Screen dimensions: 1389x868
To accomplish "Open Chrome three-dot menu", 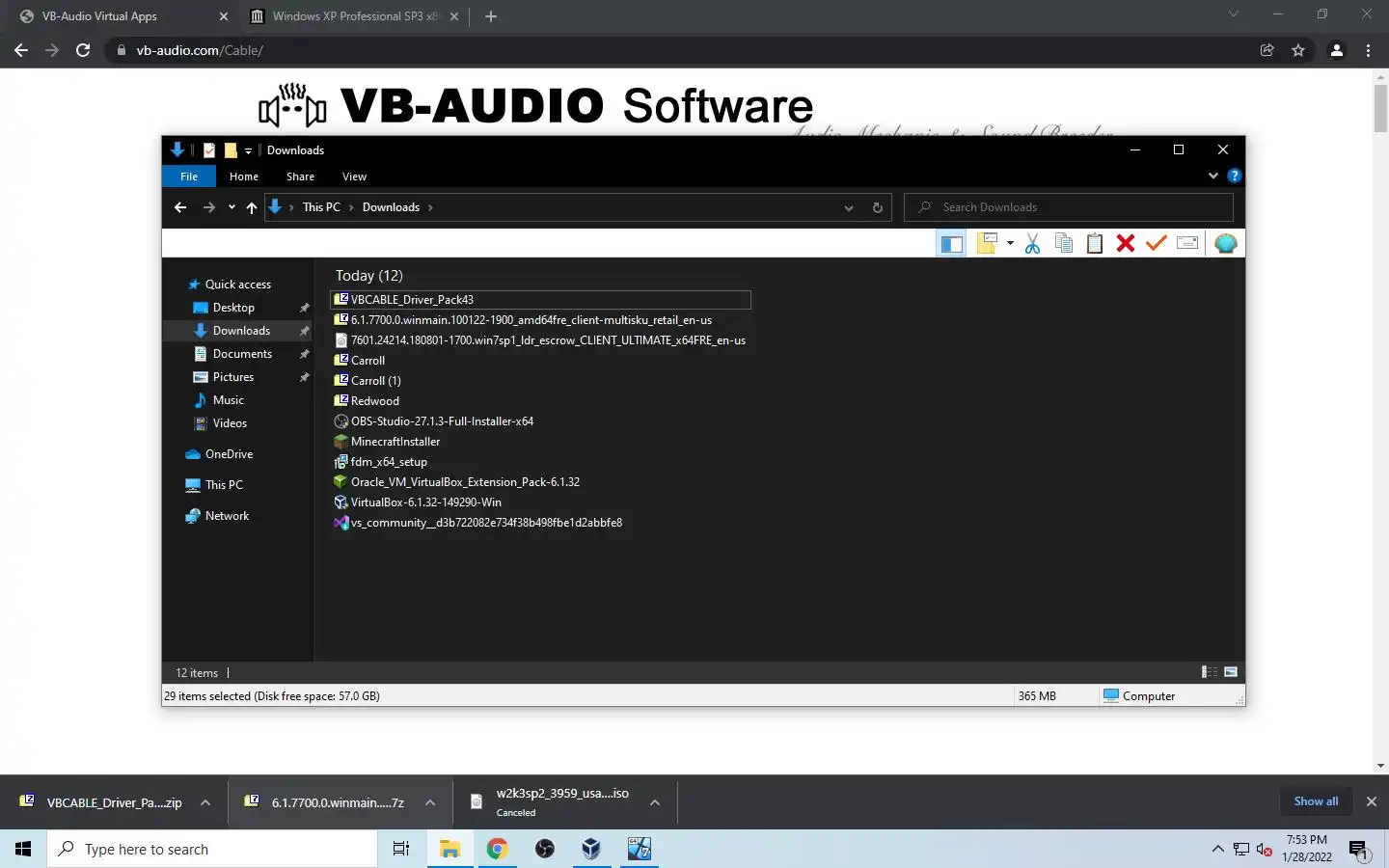I will (x=1368, y=50).
